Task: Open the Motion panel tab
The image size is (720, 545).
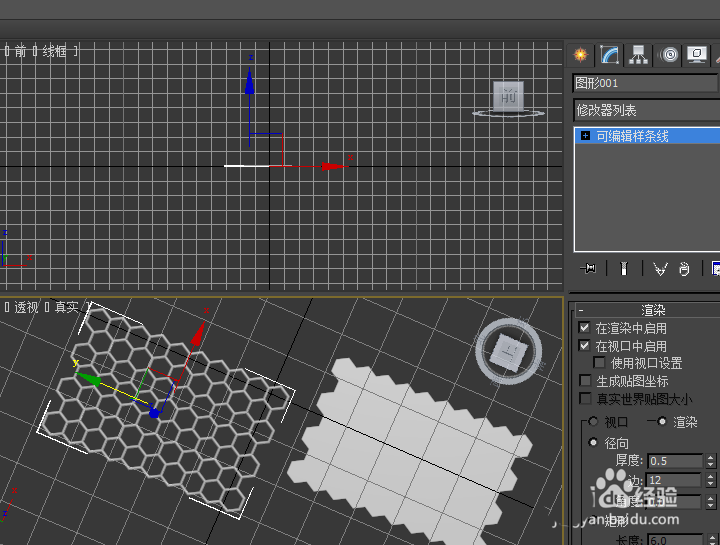Action: tap(669, 55)
